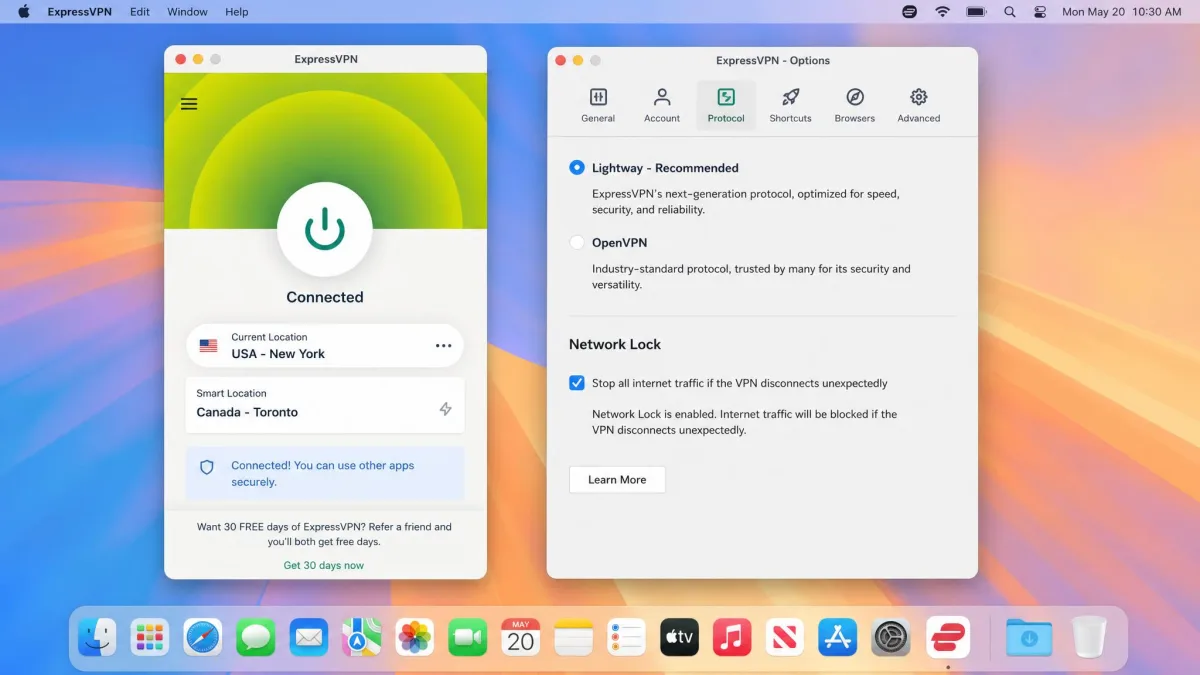Viewport: 1200px width, 675px height.
Task: Open the Current Location USA - New York selector
Action: (x=325, y=346)
